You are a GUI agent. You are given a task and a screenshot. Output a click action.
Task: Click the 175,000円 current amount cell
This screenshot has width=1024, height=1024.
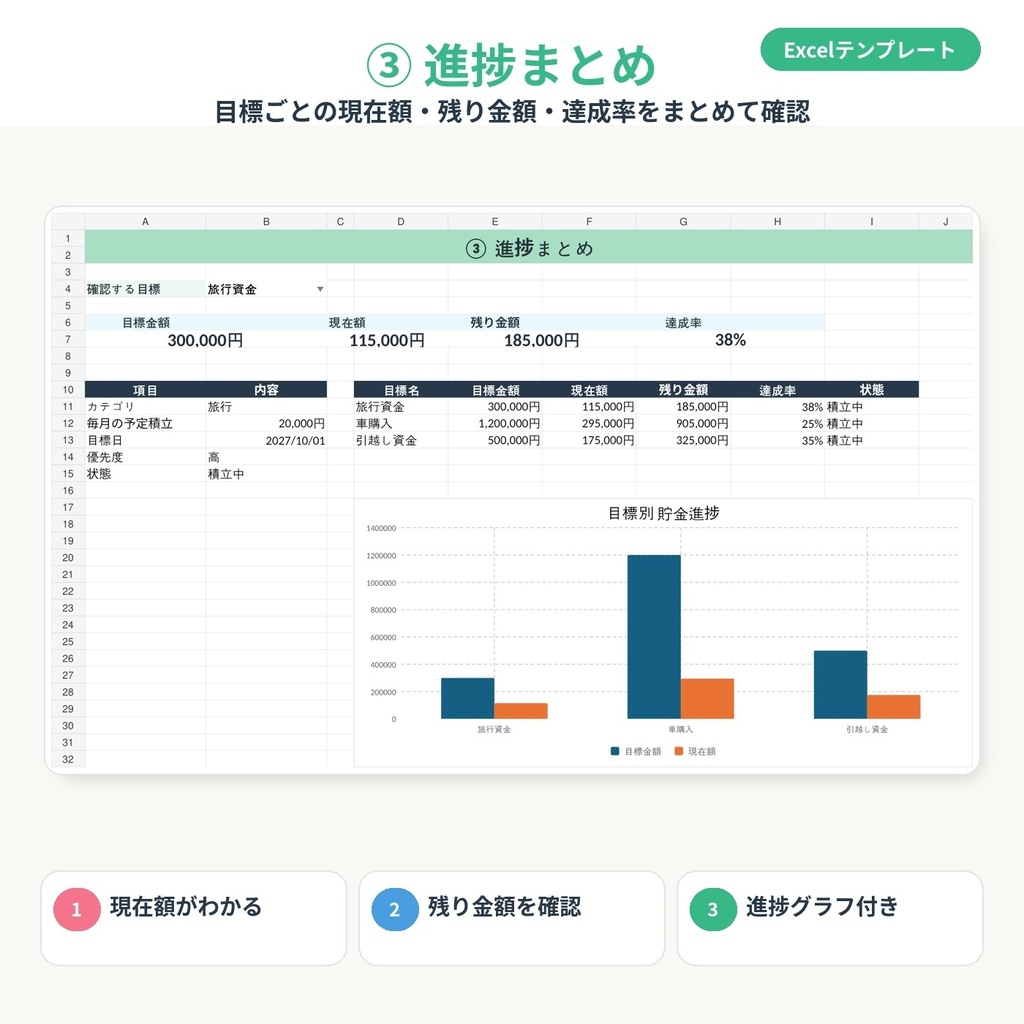pos(589,440)
